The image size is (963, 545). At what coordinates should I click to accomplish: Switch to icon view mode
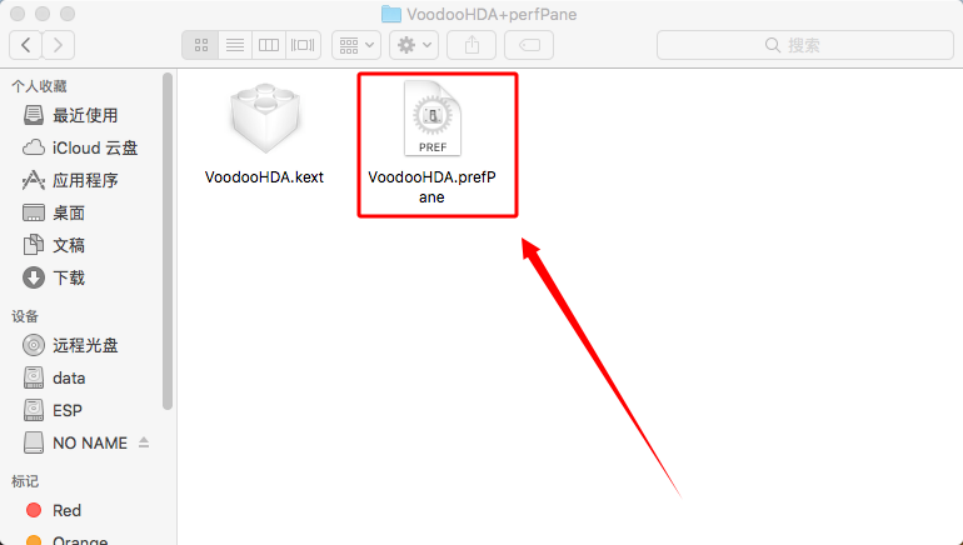[201, 45]
